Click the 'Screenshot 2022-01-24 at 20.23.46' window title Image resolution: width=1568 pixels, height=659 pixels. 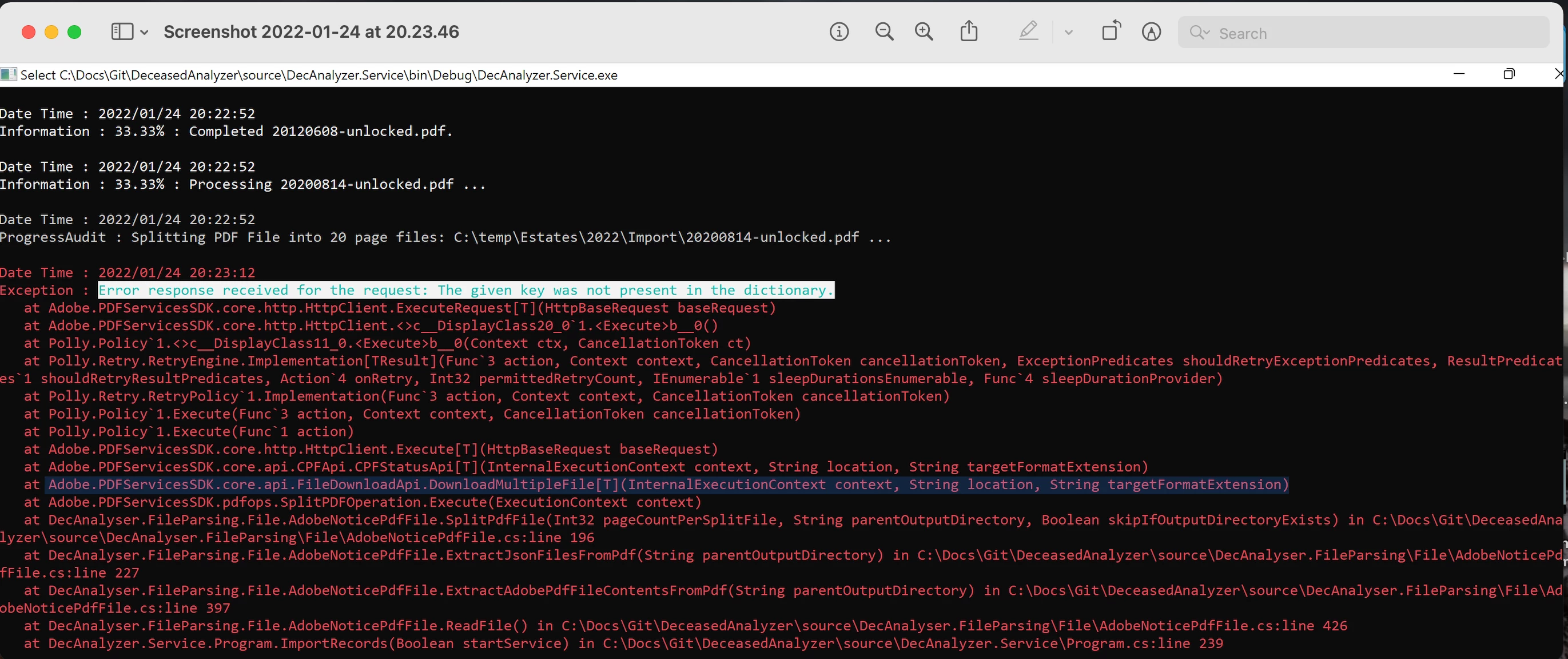311,31
